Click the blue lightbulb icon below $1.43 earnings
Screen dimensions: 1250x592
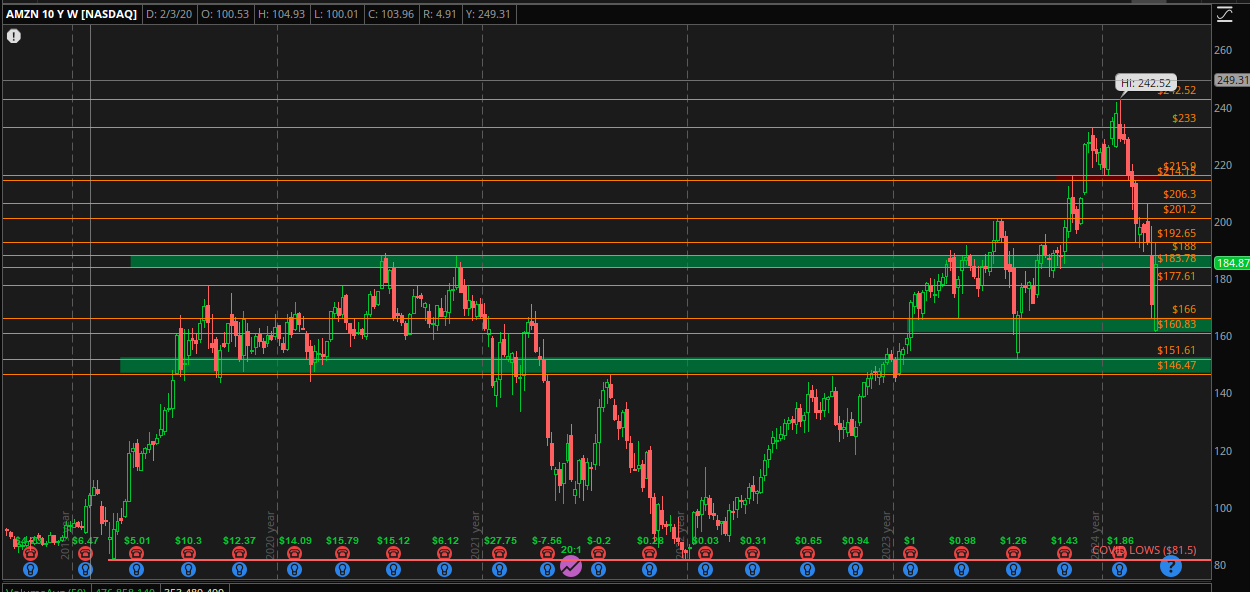pyautogui.click(x=1063, y=569)
